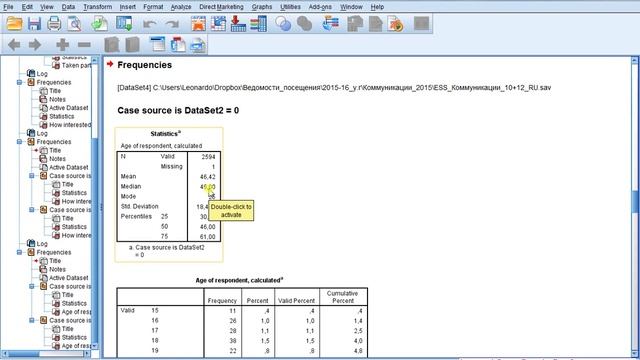Select 'Taken part' item in outline

[76, 65]
